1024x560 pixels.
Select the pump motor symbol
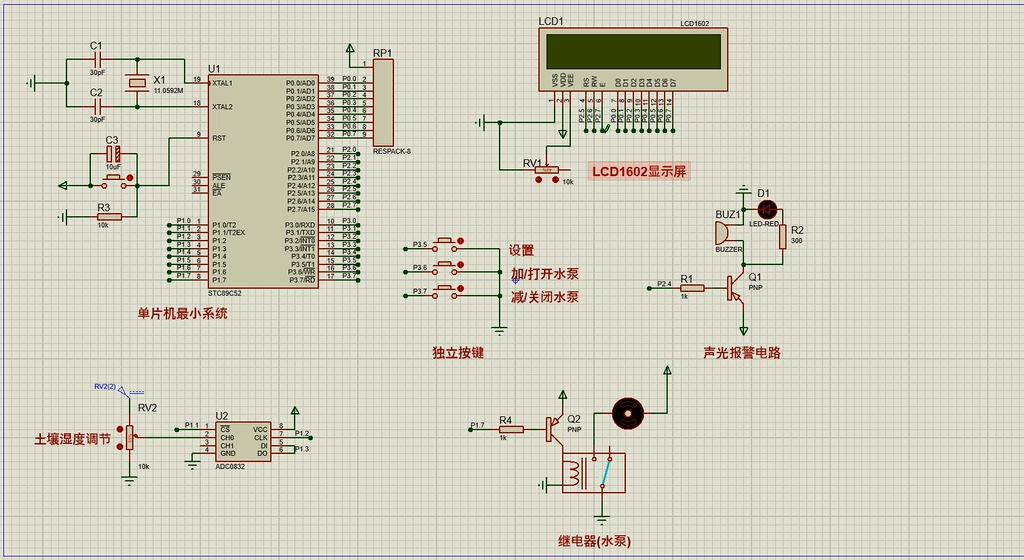point(628,411)
